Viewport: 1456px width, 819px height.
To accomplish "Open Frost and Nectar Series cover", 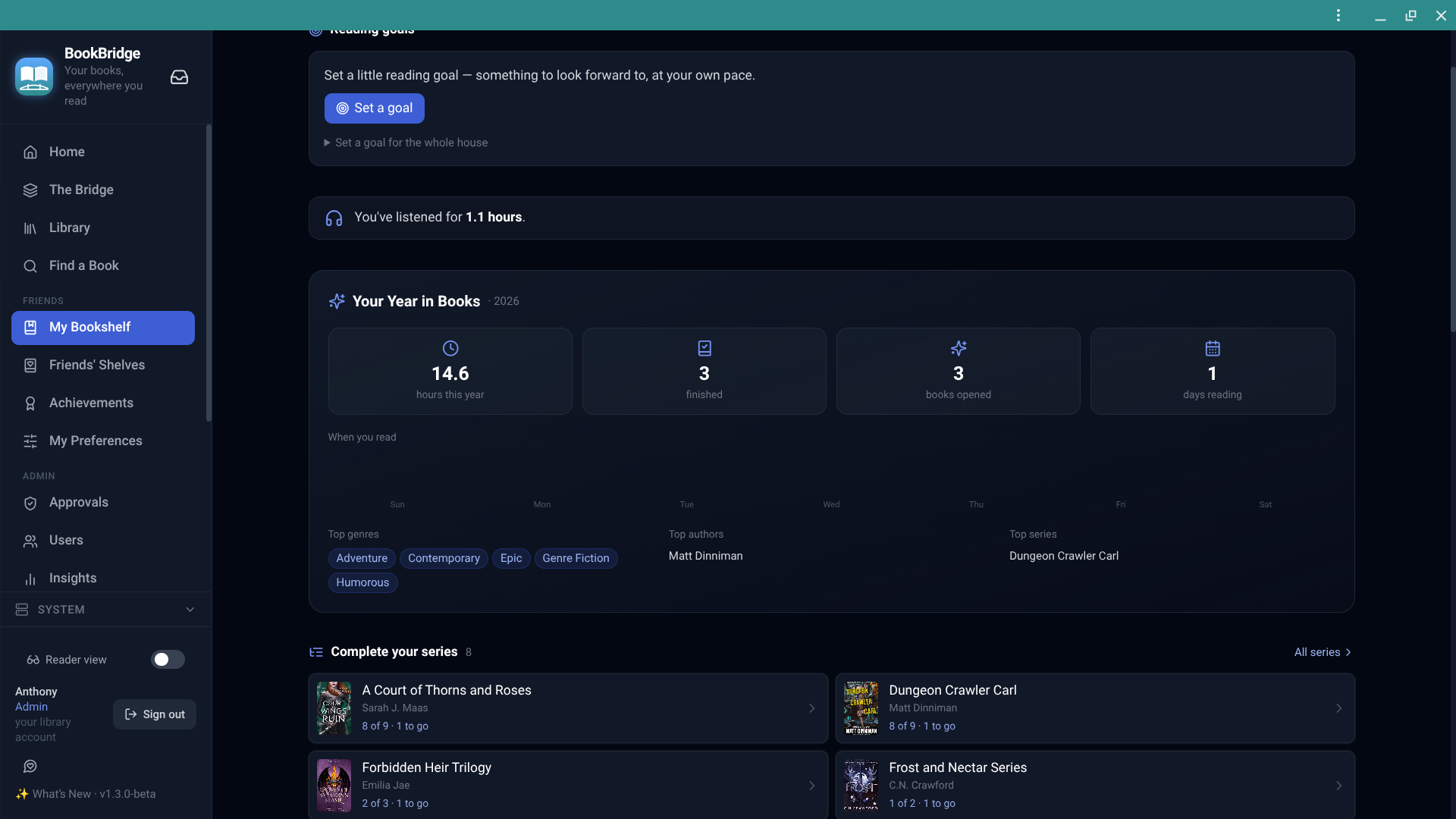I will pyautogui.click(x=861, y=786).
